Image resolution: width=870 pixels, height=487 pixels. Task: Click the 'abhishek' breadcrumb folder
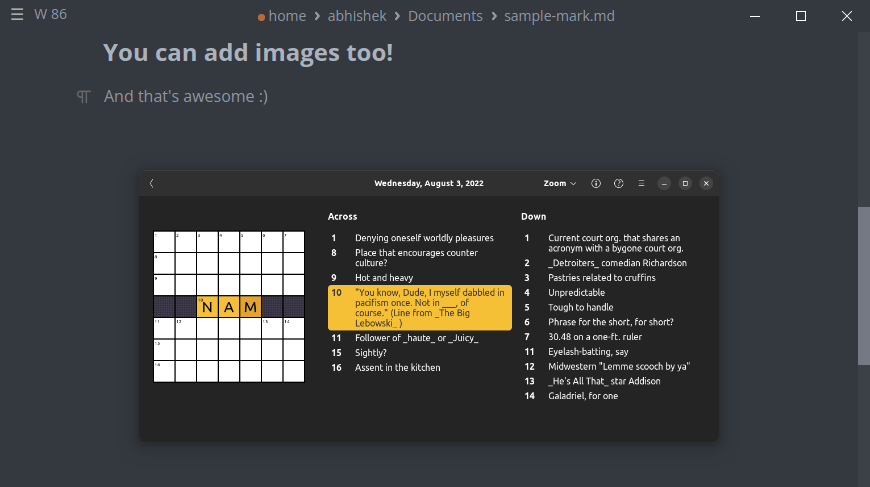click(357, 16)
